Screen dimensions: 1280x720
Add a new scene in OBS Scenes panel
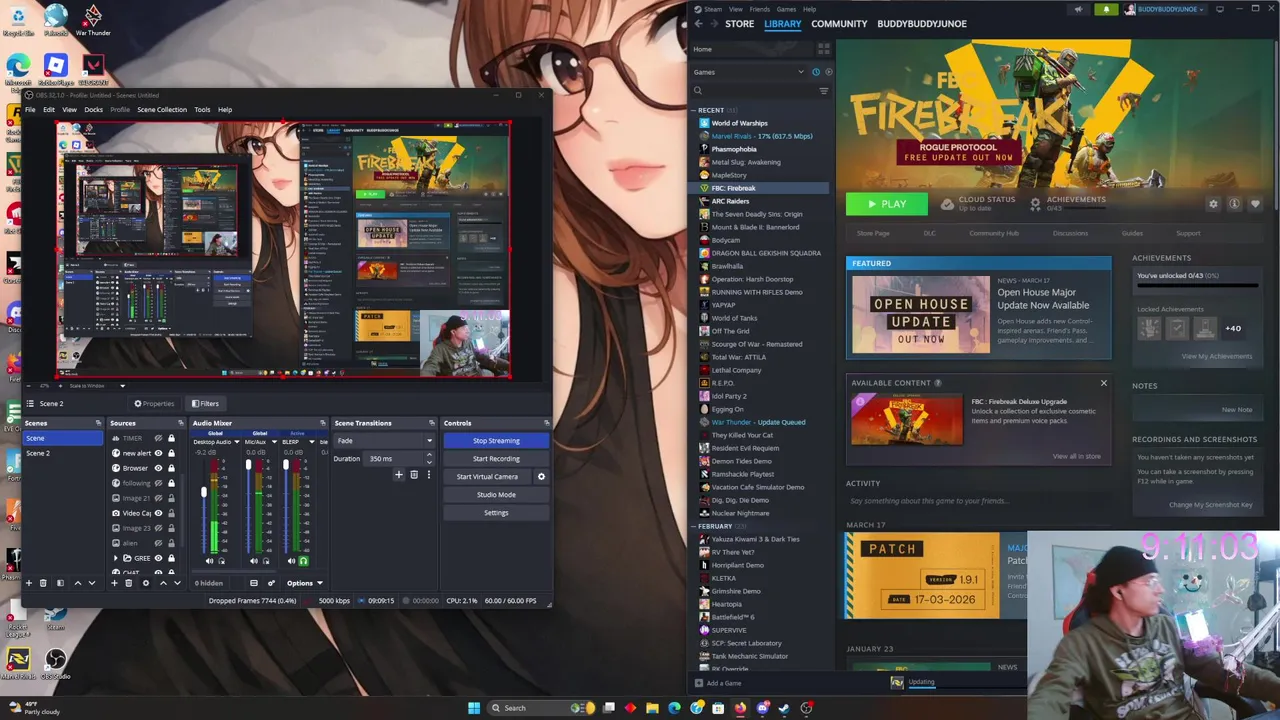[x=29, y=583]
